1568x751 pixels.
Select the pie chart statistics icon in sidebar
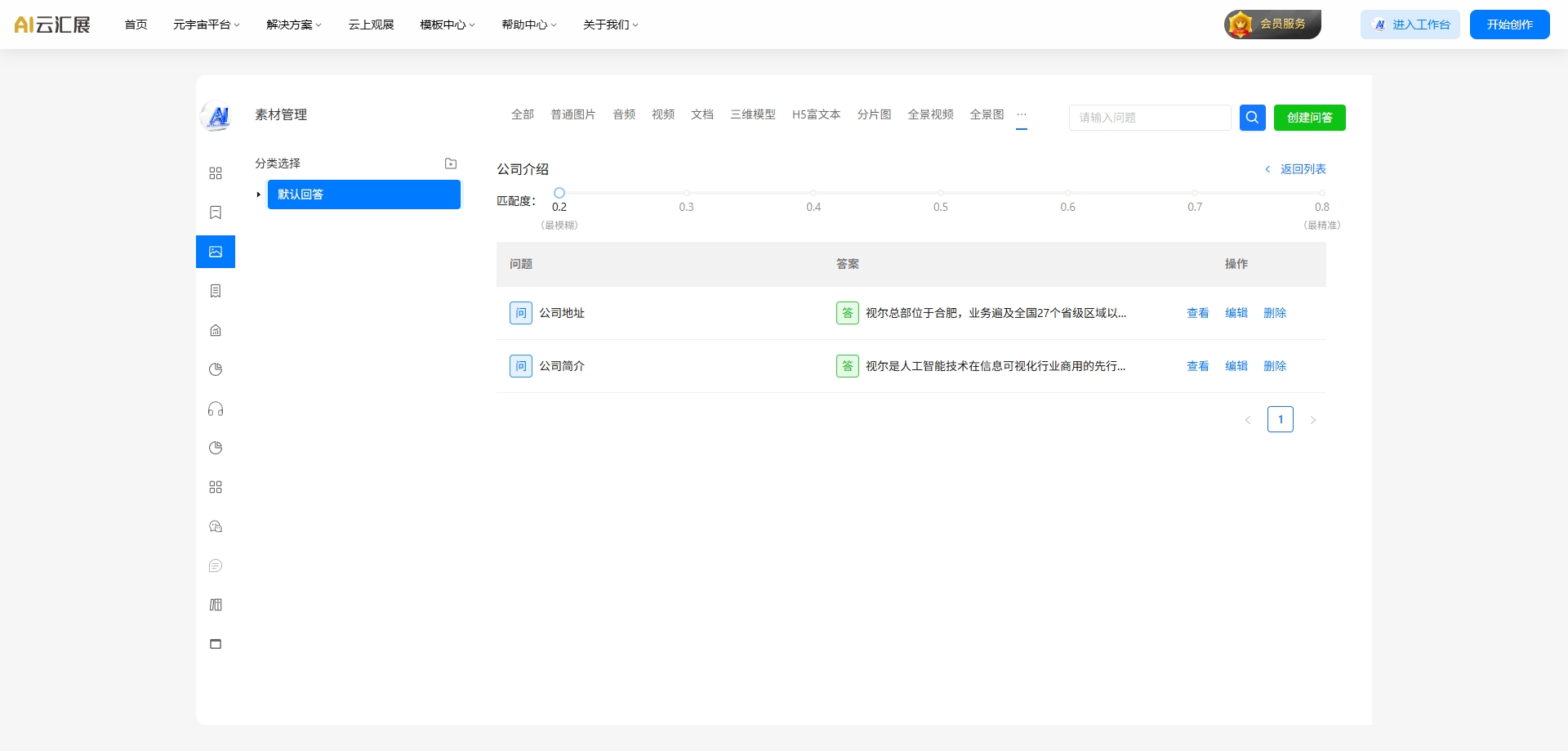click(215, 369)
